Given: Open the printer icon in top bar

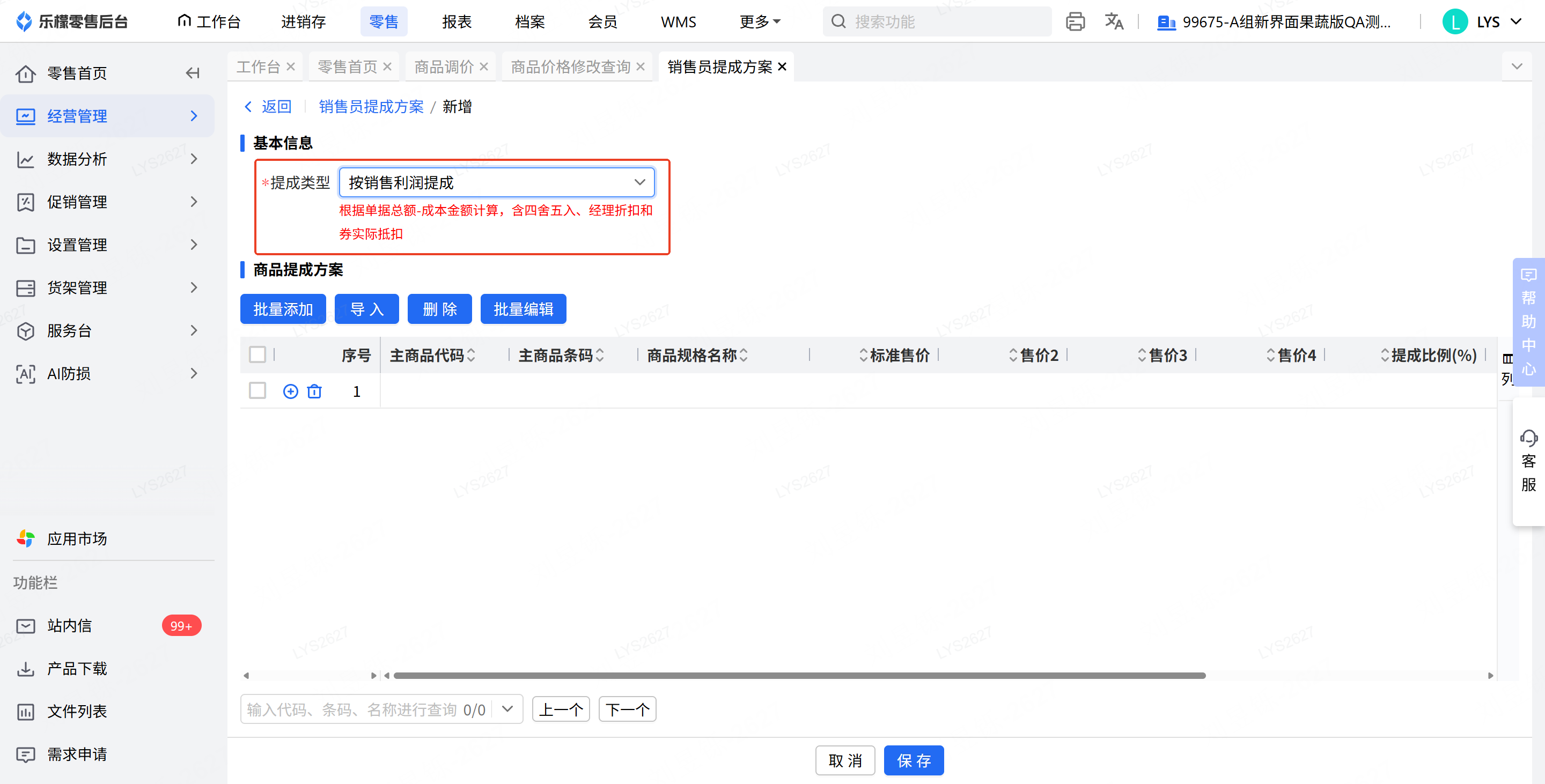Looking at the screenshot, I should pos(1075,21).
